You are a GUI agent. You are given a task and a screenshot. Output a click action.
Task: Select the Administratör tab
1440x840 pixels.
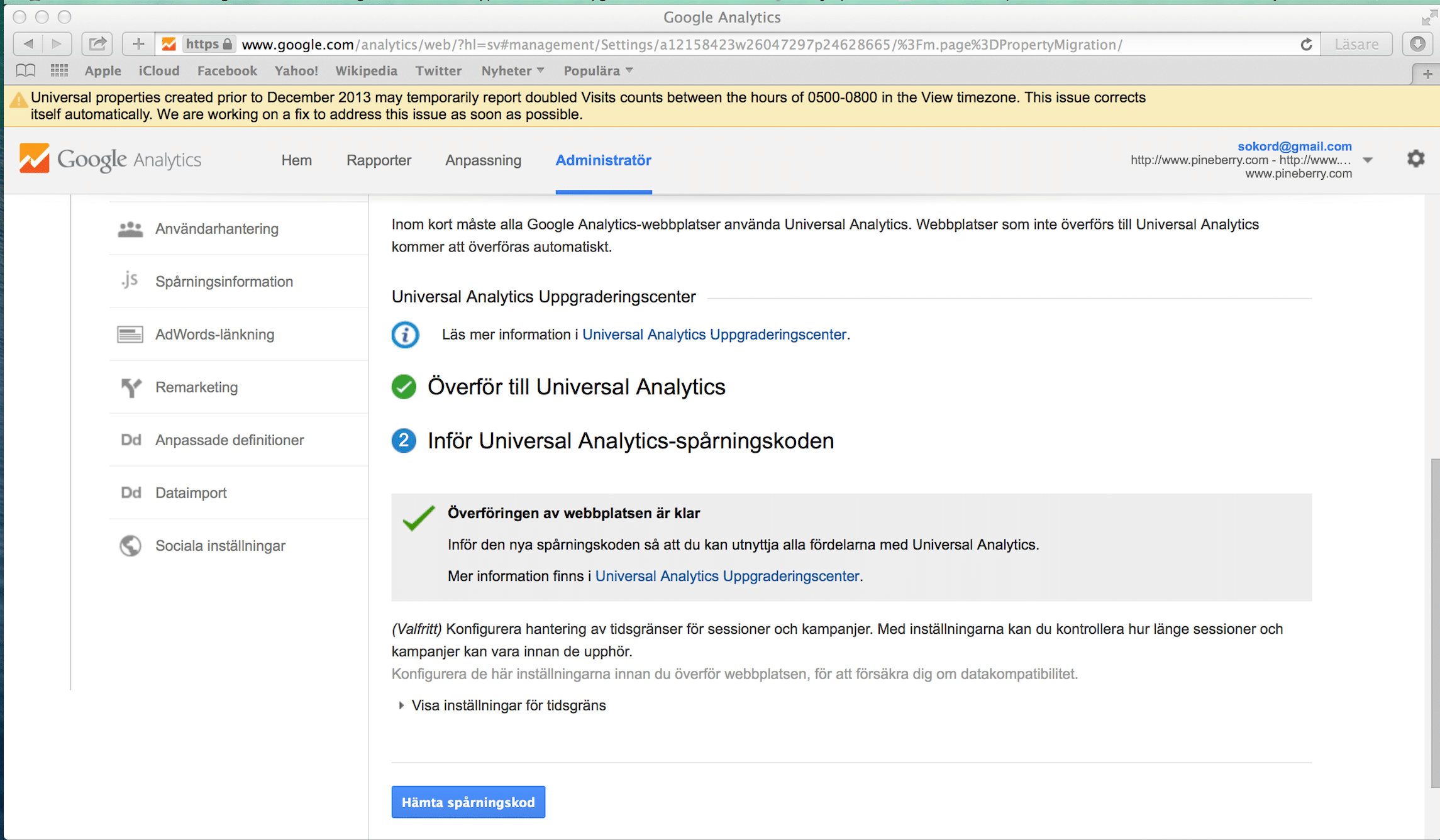tap(603, 160)
